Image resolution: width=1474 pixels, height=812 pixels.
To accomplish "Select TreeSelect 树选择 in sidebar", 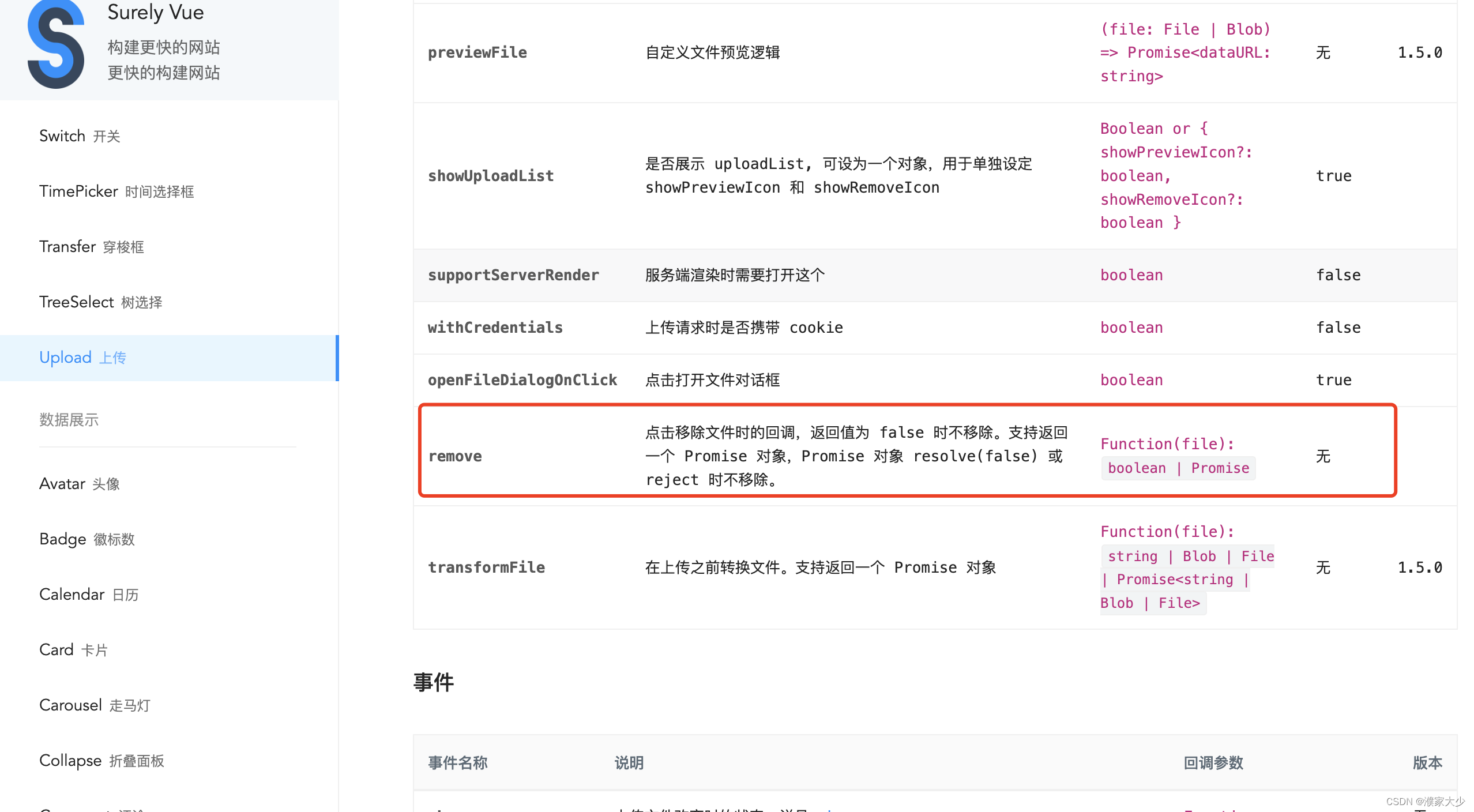I will 100,302.
